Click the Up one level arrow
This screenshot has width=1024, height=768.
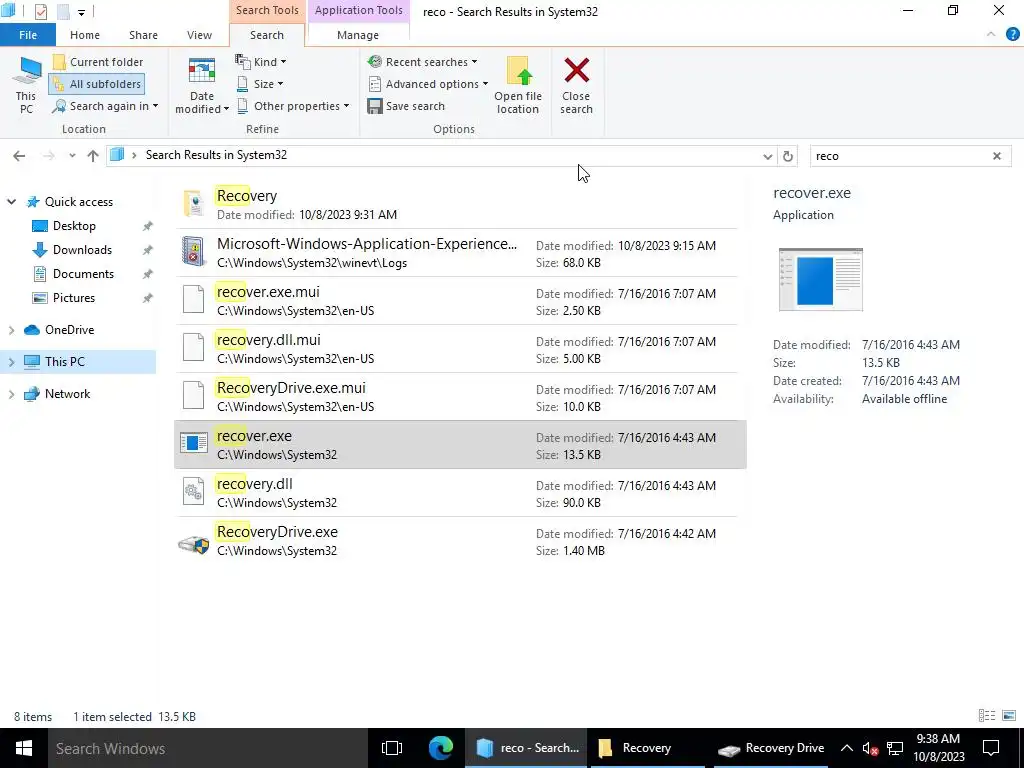coord(93,155)
